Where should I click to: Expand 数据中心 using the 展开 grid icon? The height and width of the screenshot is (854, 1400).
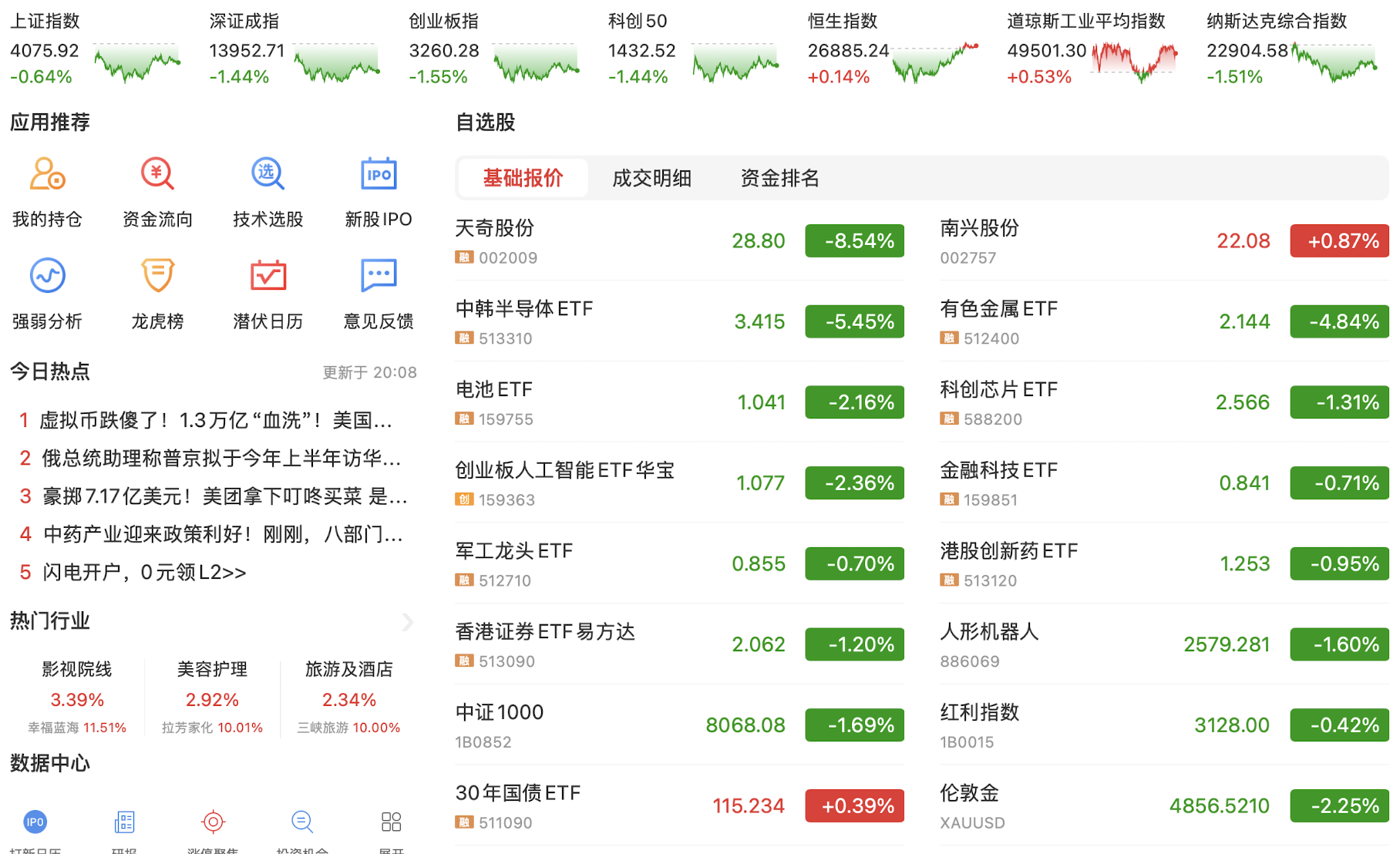tap(391, 823)
